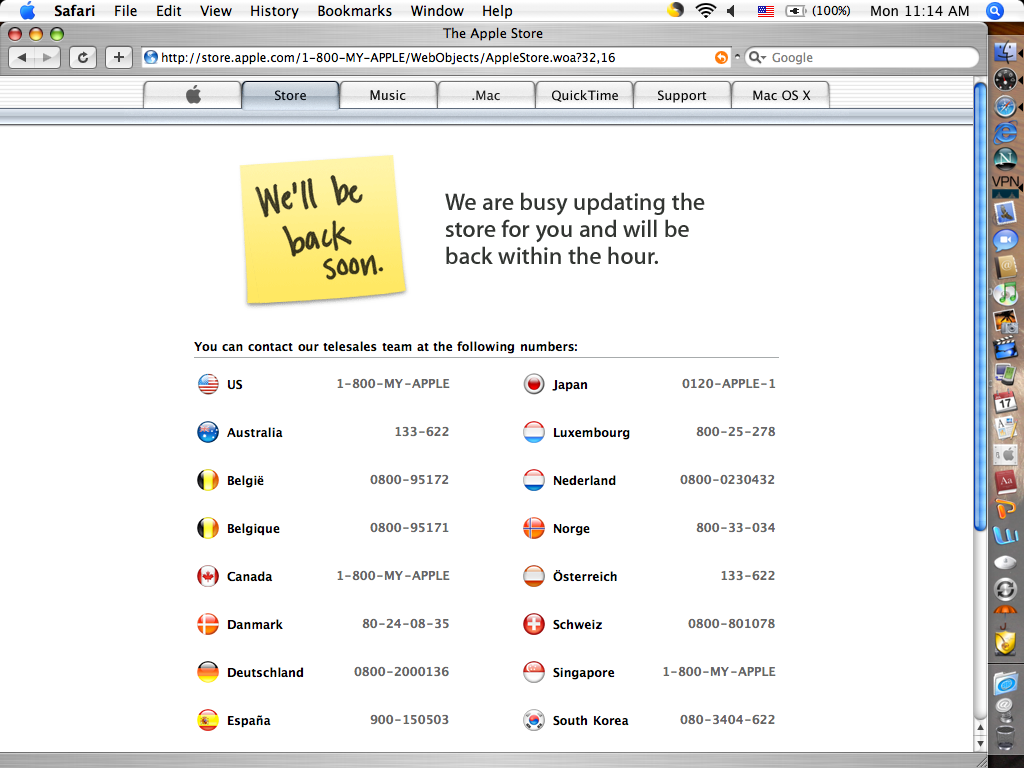The width and height of the screenshot is (1024, 768).
Task: Open the Edit menu
Action: pos(168,10)
